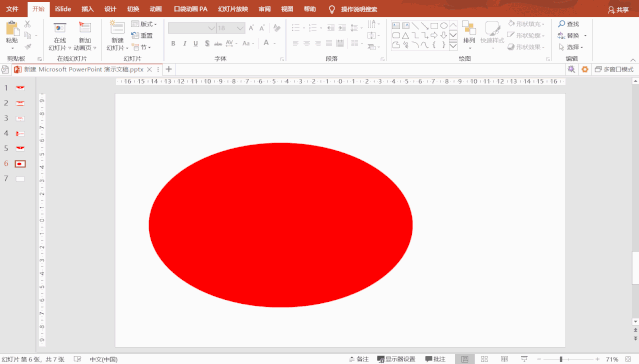This screenshot has height=364, width=639.
Task: Click the Share (共享) button
Action: (618, 10)
